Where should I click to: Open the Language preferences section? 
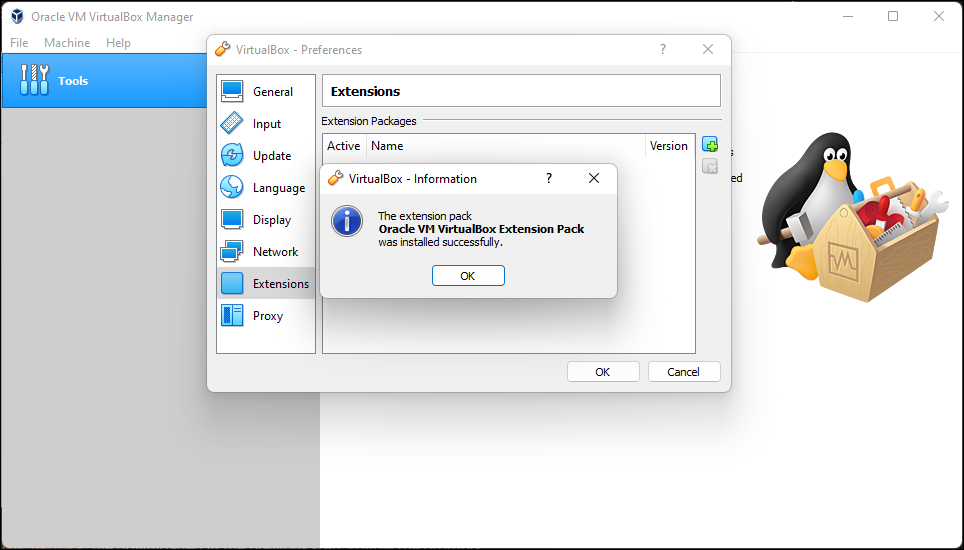(265, 188)
